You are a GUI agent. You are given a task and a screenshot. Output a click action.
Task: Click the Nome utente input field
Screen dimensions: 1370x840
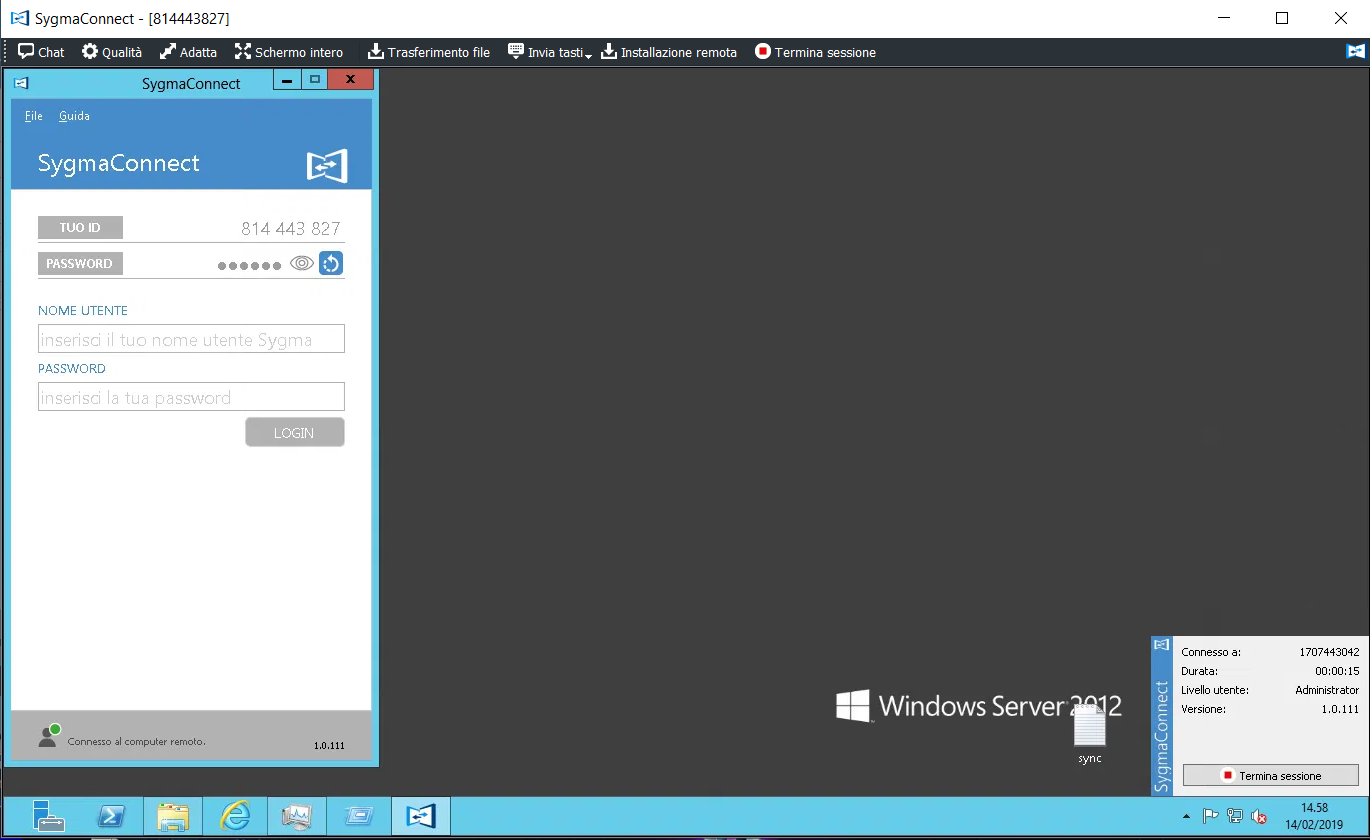[x=191, y=339]
